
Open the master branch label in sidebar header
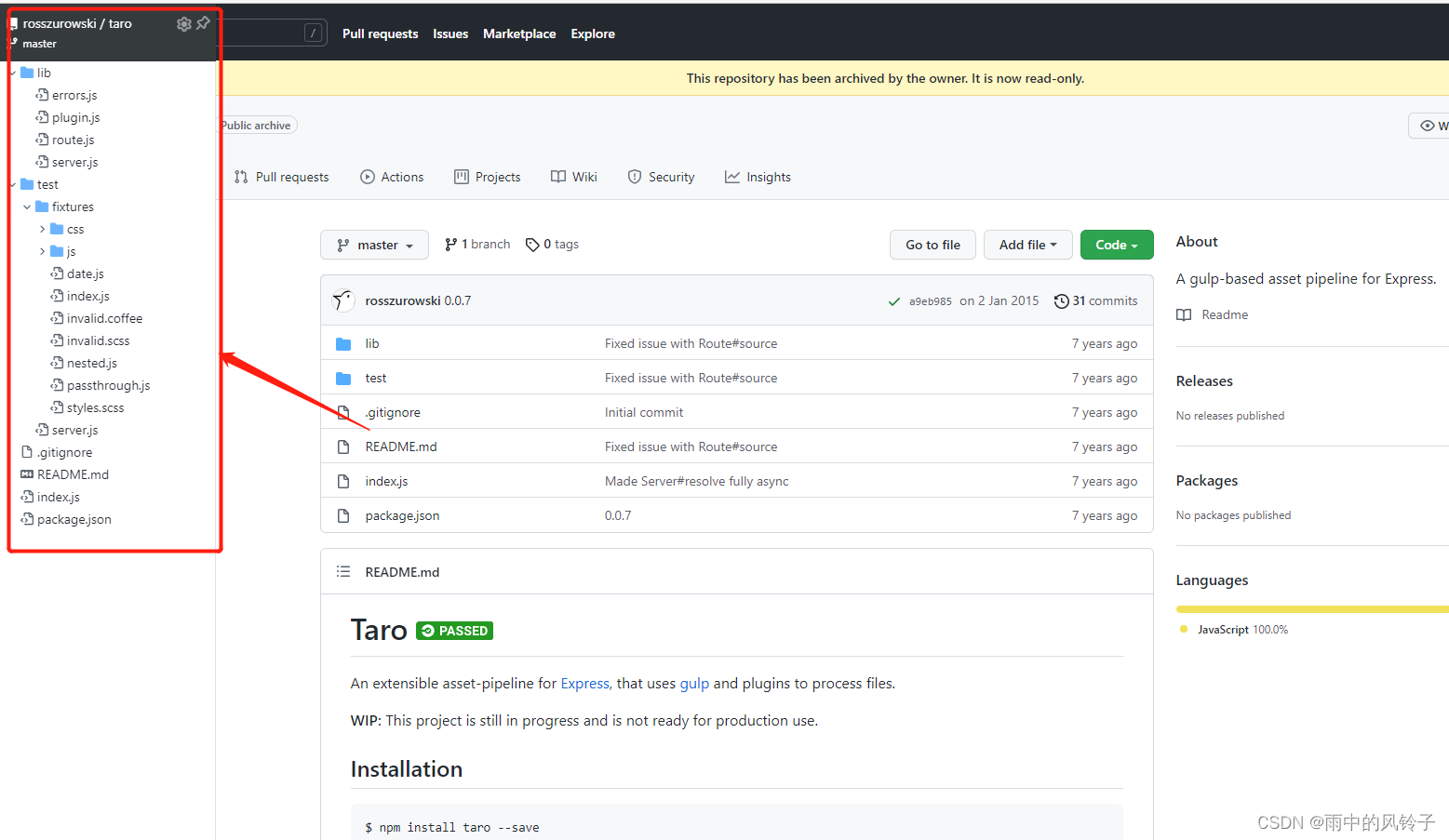click(39, 44)
